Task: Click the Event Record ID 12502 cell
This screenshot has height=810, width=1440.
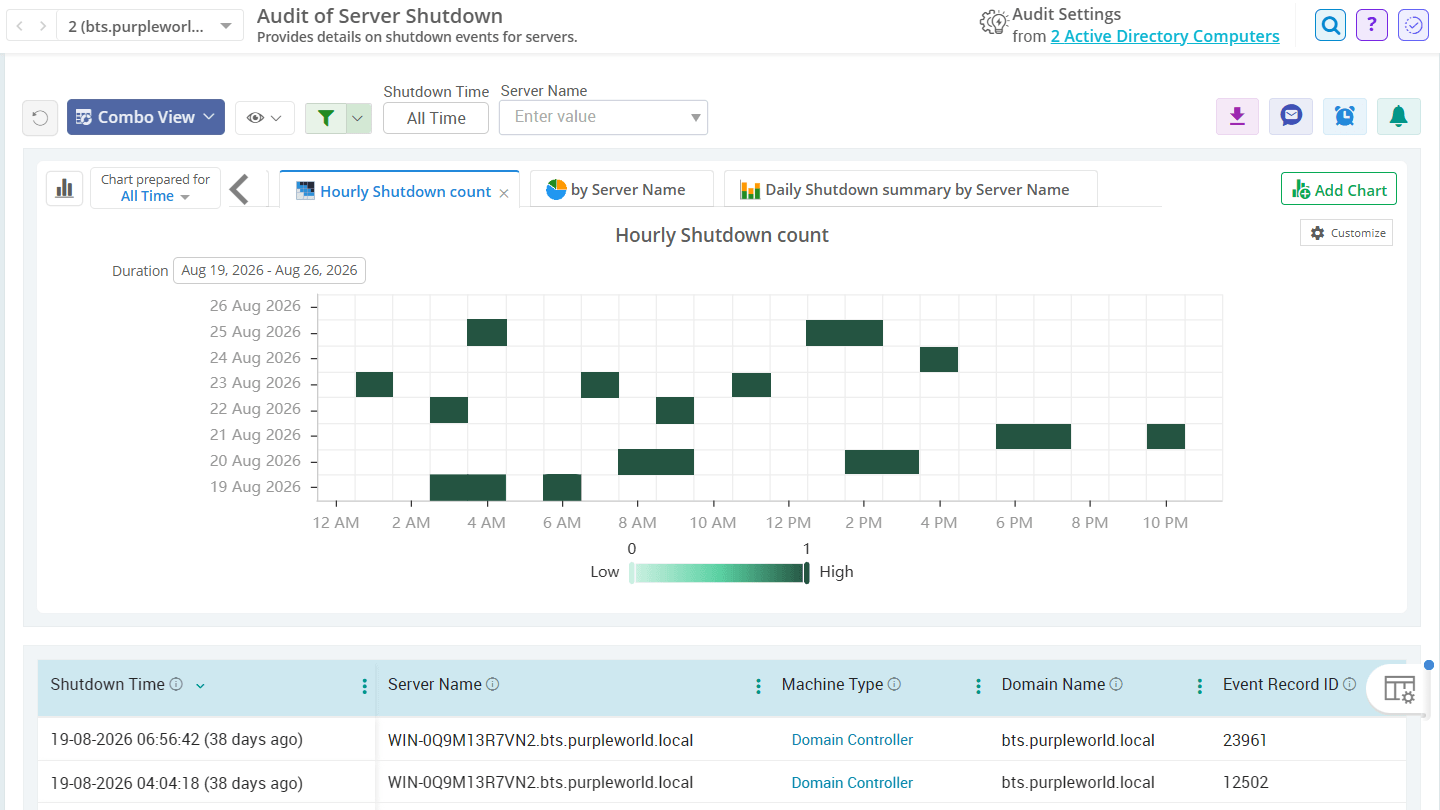Action: [1245, 783]
